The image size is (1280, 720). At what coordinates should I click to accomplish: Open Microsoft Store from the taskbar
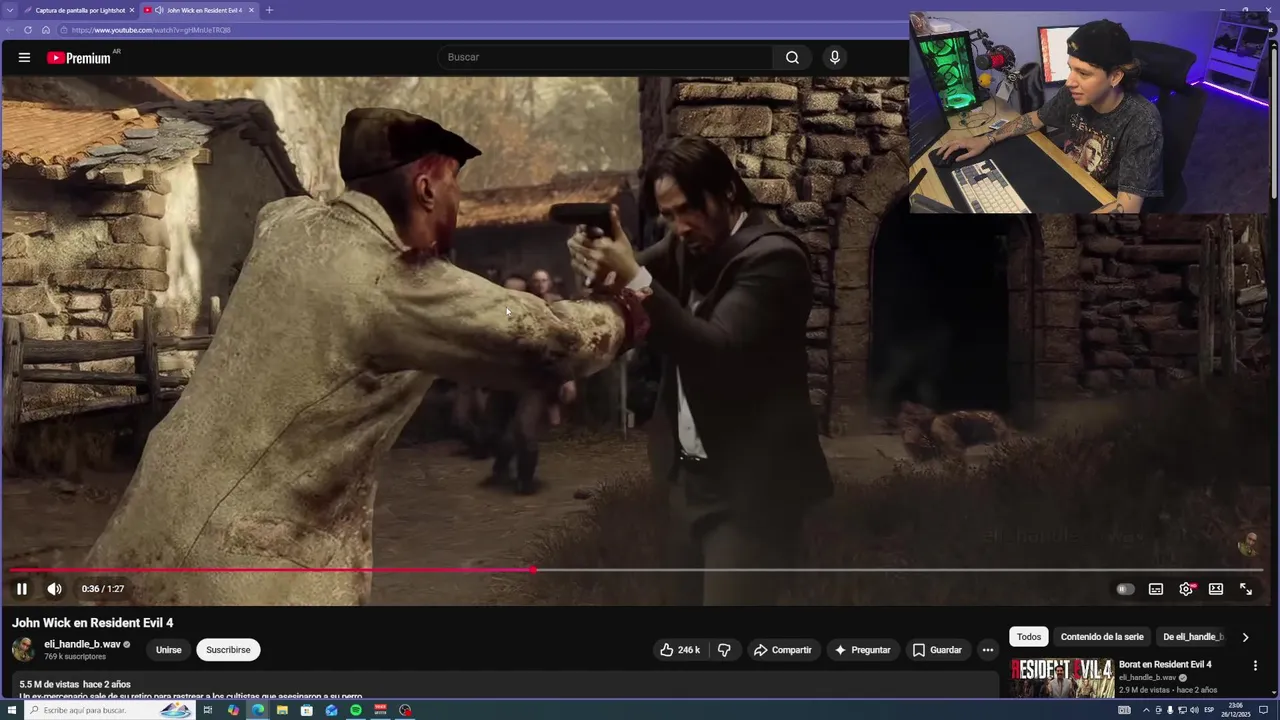click(x=307, y=710)
